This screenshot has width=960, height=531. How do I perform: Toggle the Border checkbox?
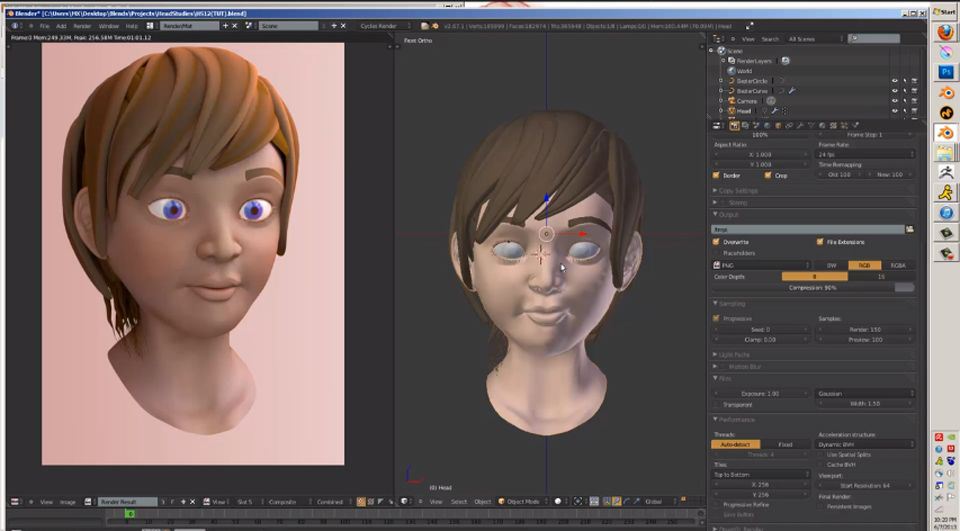716,175
